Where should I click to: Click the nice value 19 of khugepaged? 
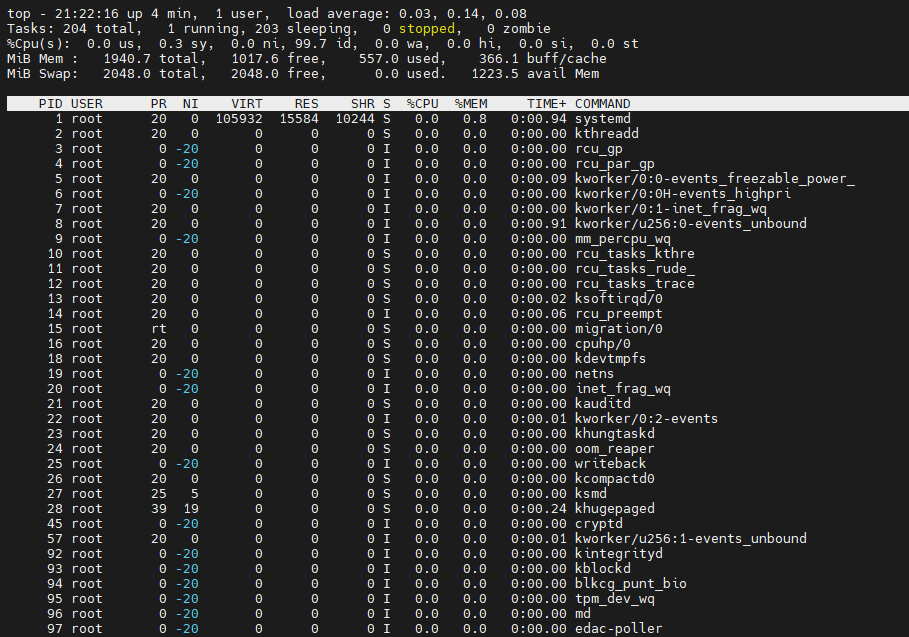point(191,509)
